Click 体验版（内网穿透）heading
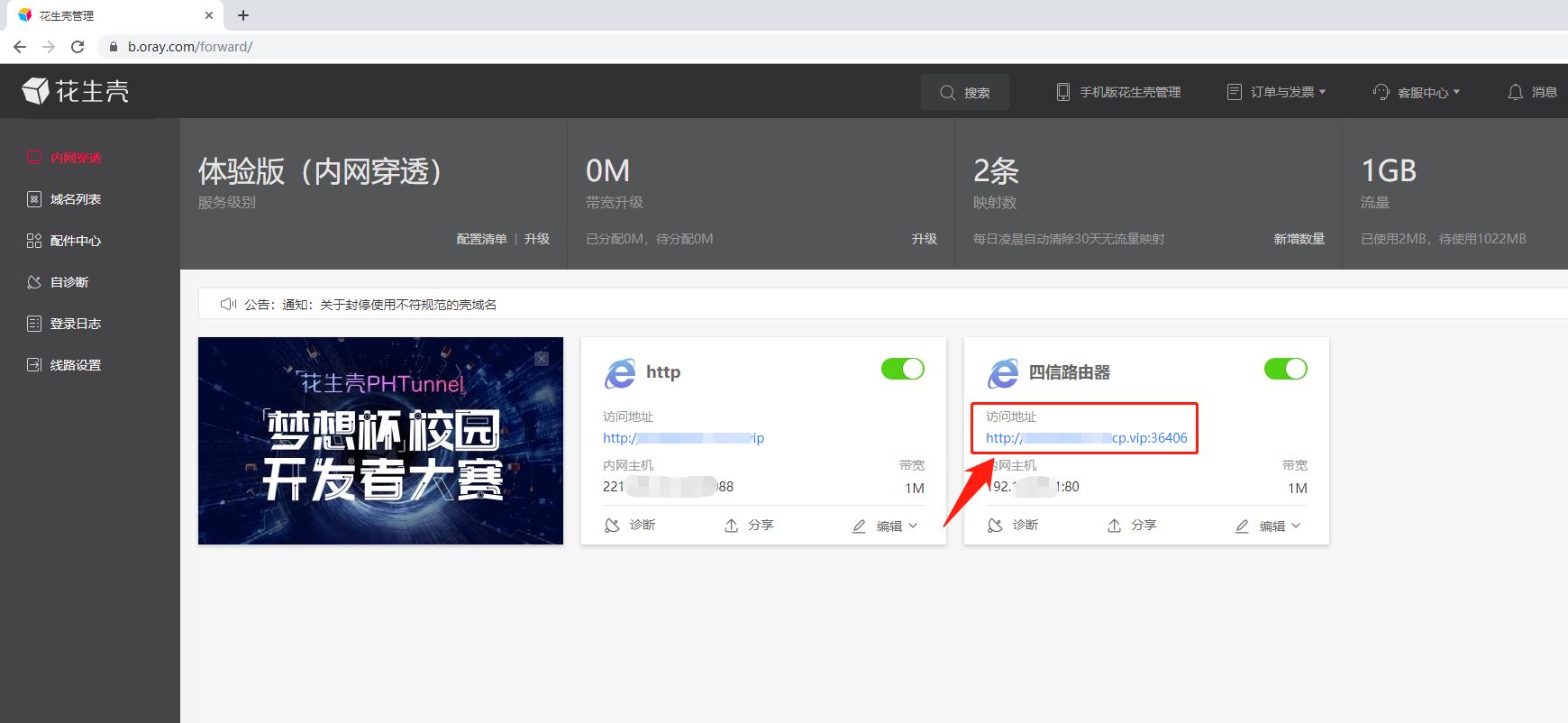 click(x=321, y=170)
